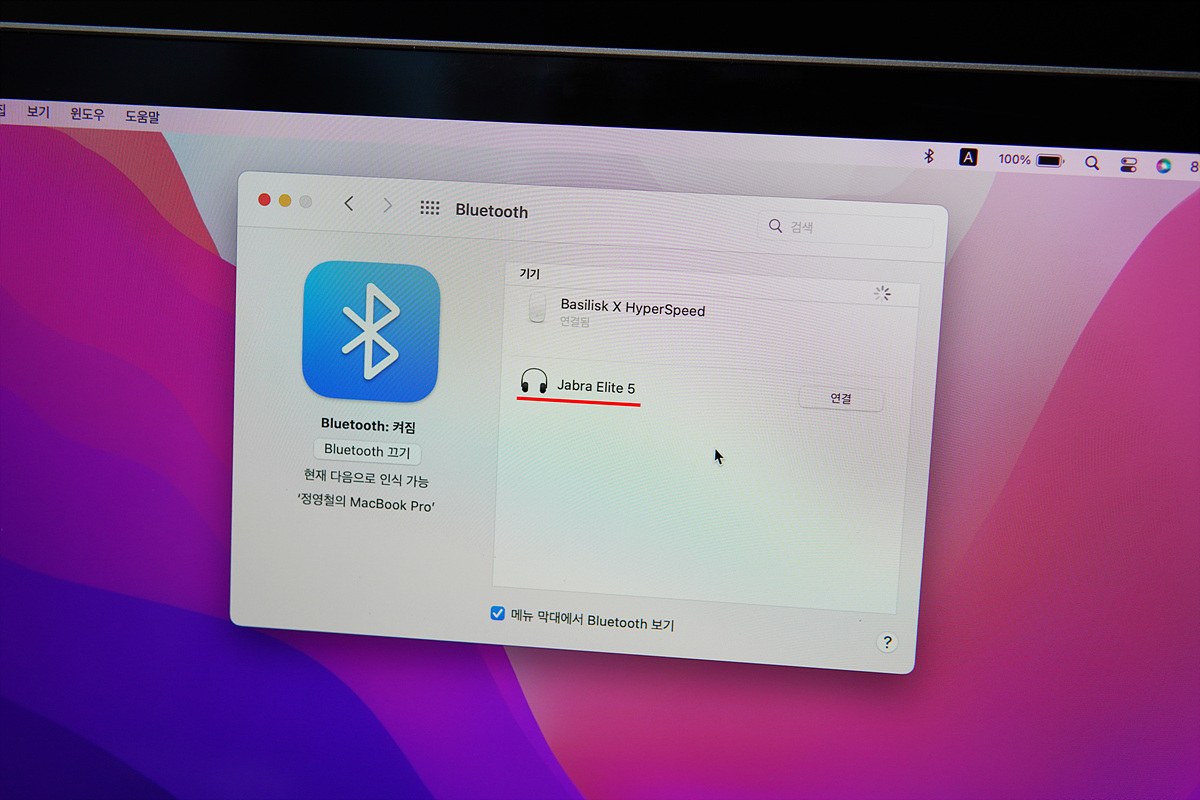Click '연결' button for Jabra Elite 5
The height and width of the screenshot is (800, 1200).
coord(841,398)
